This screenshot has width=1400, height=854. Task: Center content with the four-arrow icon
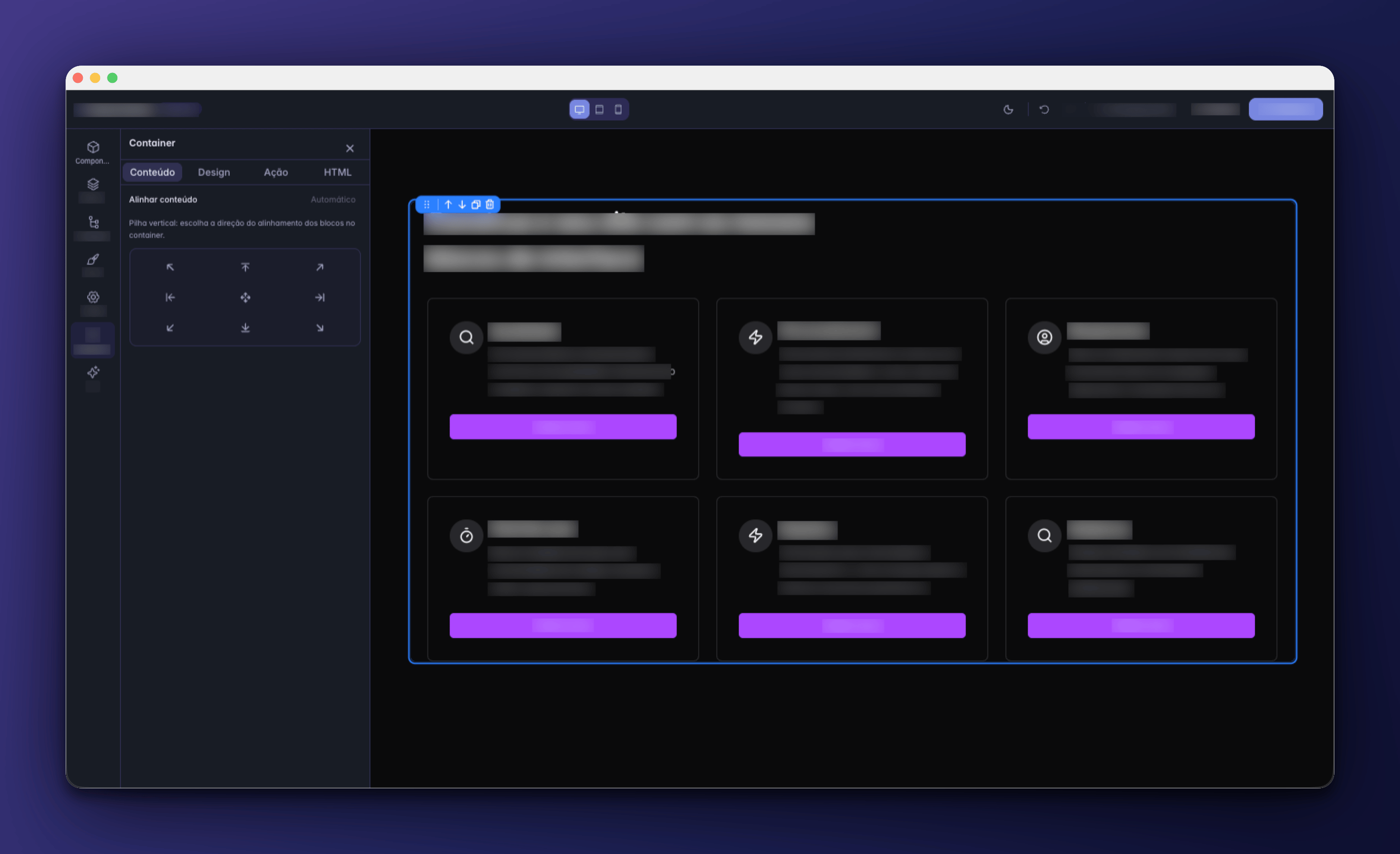[x=245, y=297]
